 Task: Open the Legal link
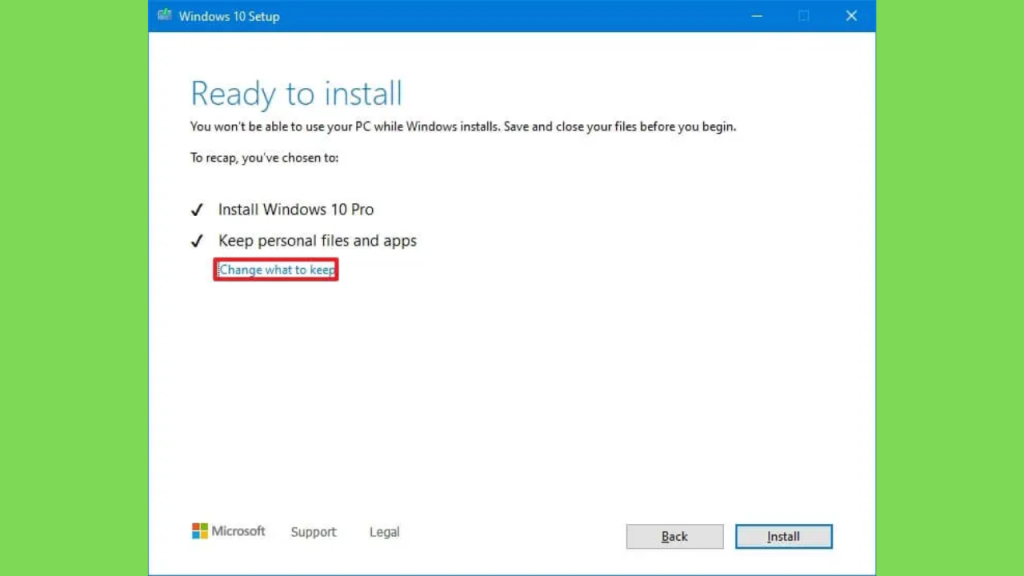384,532
